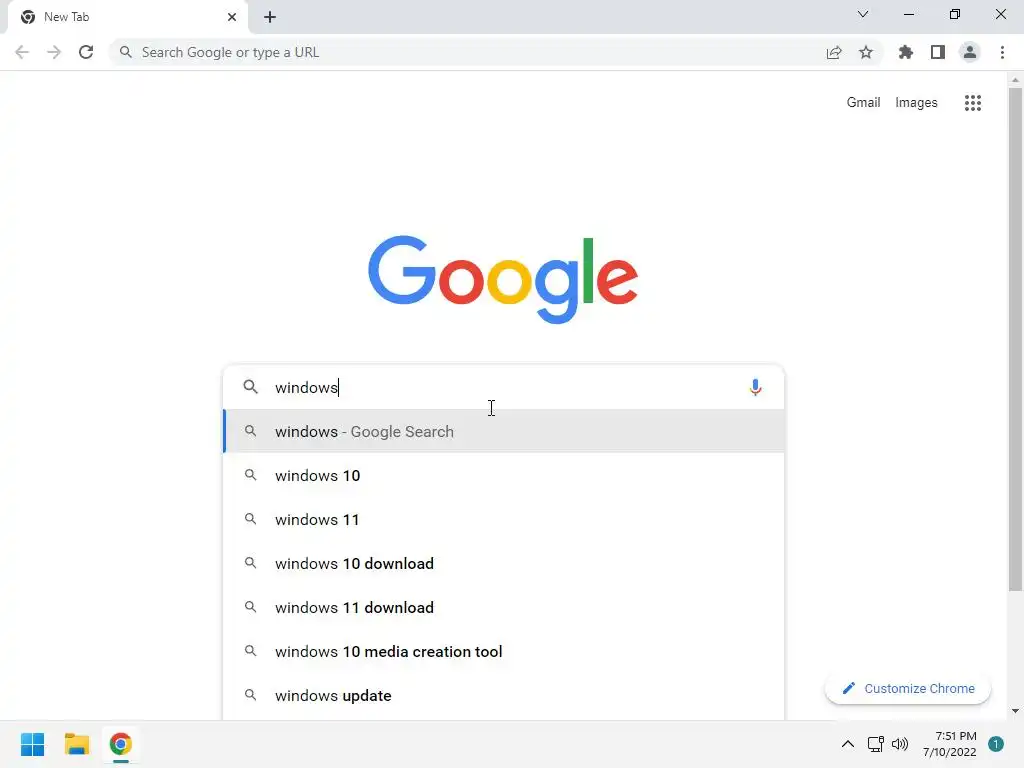This screenshot has width=1024, height=768.
Task: Open a new tab with plus button
Action: tap(270, 17)
